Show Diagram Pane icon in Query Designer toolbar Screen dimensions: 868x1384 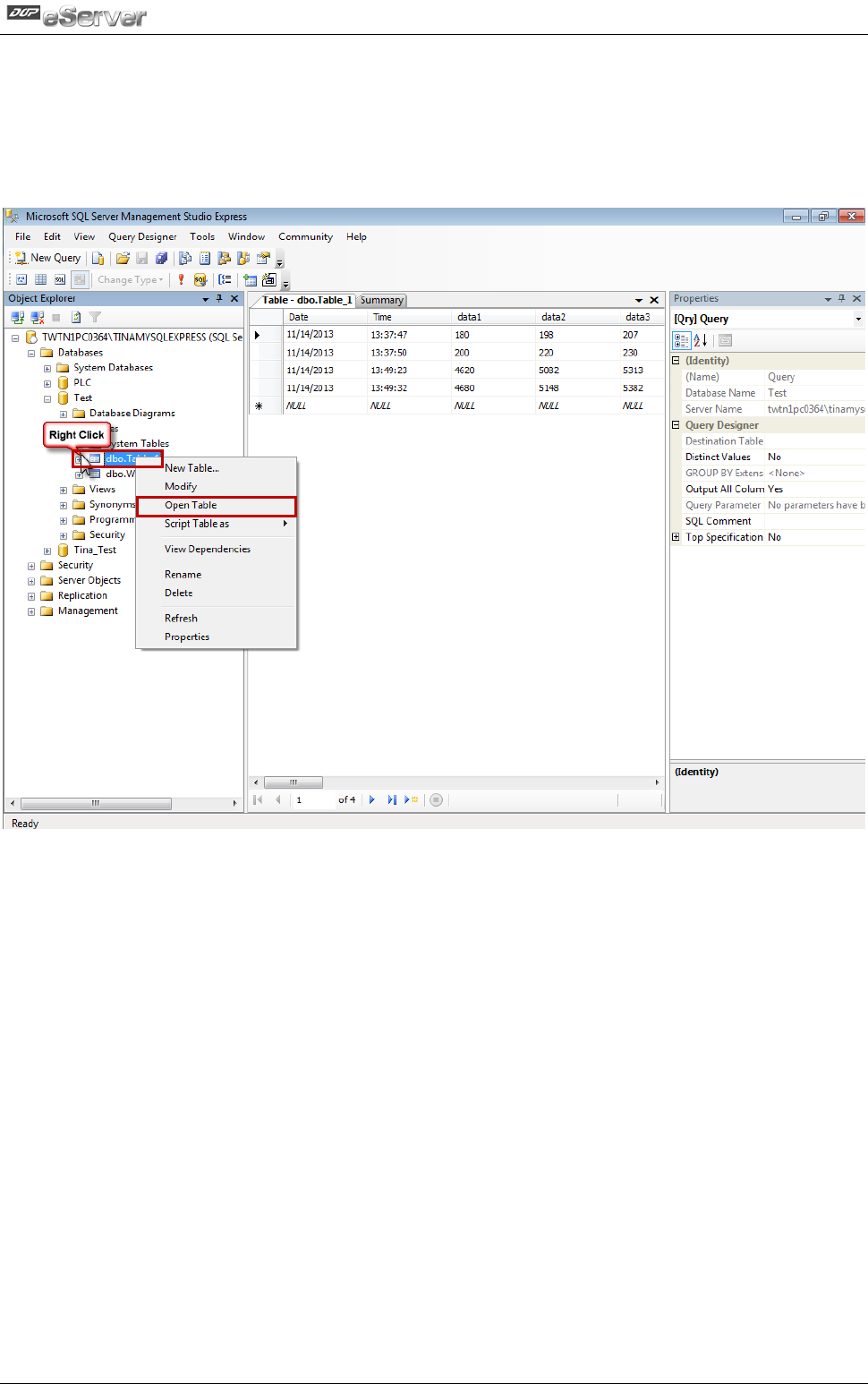tap(21, 279)
